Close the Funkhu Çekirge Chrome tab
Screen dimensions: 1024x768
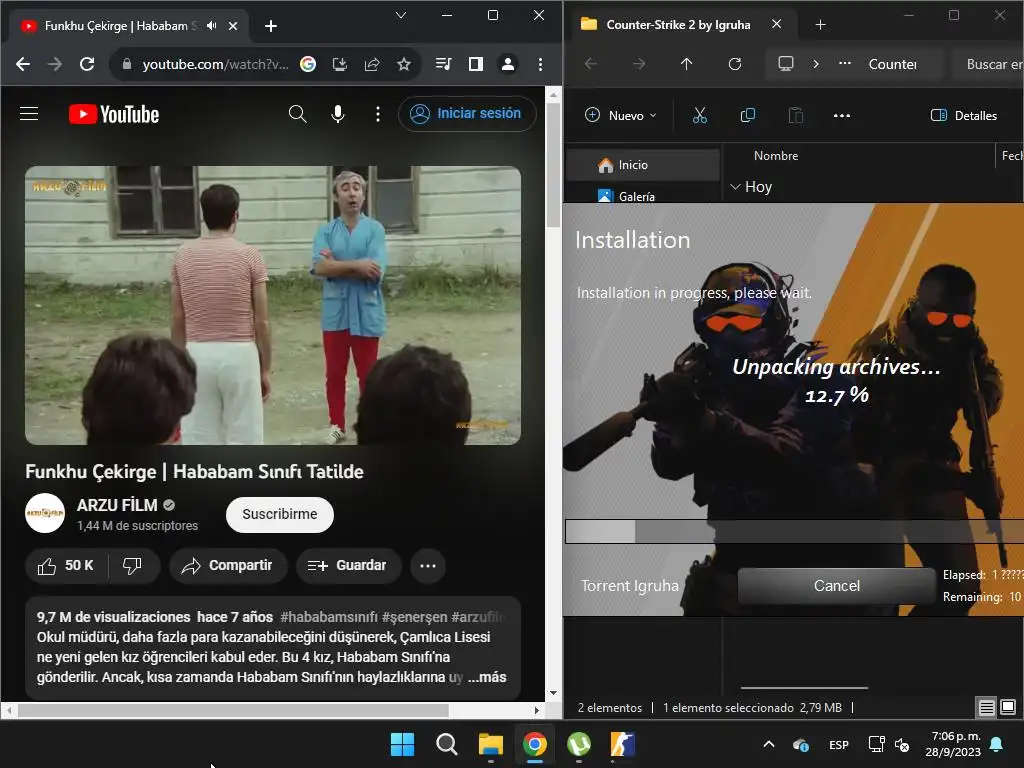[233, 26]
